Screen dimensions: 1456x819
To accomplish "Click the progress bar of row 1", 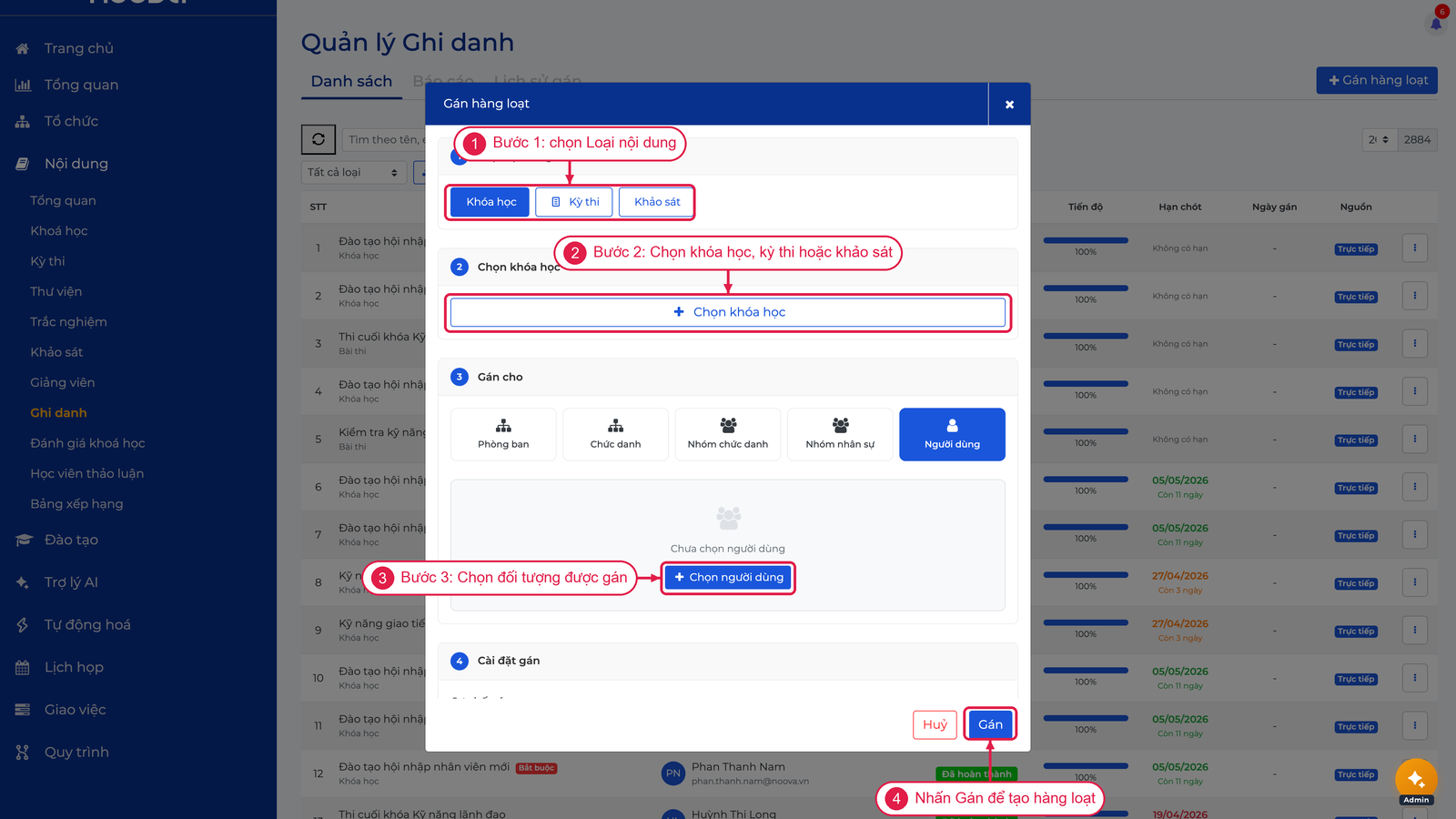I will [1086, 240].
